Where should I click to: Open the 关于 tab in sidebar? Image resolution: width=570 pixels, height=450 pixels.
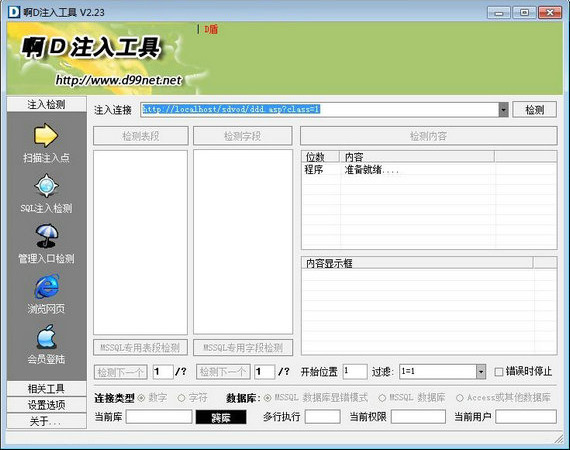47,421
